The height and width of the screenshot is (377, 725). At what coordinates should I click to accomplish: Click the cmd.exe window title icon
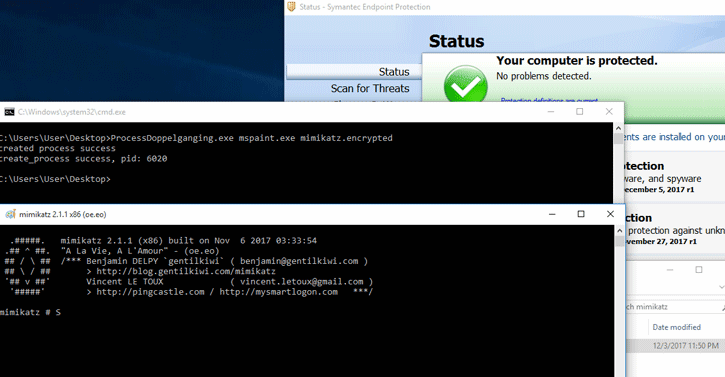coord(9,112)
